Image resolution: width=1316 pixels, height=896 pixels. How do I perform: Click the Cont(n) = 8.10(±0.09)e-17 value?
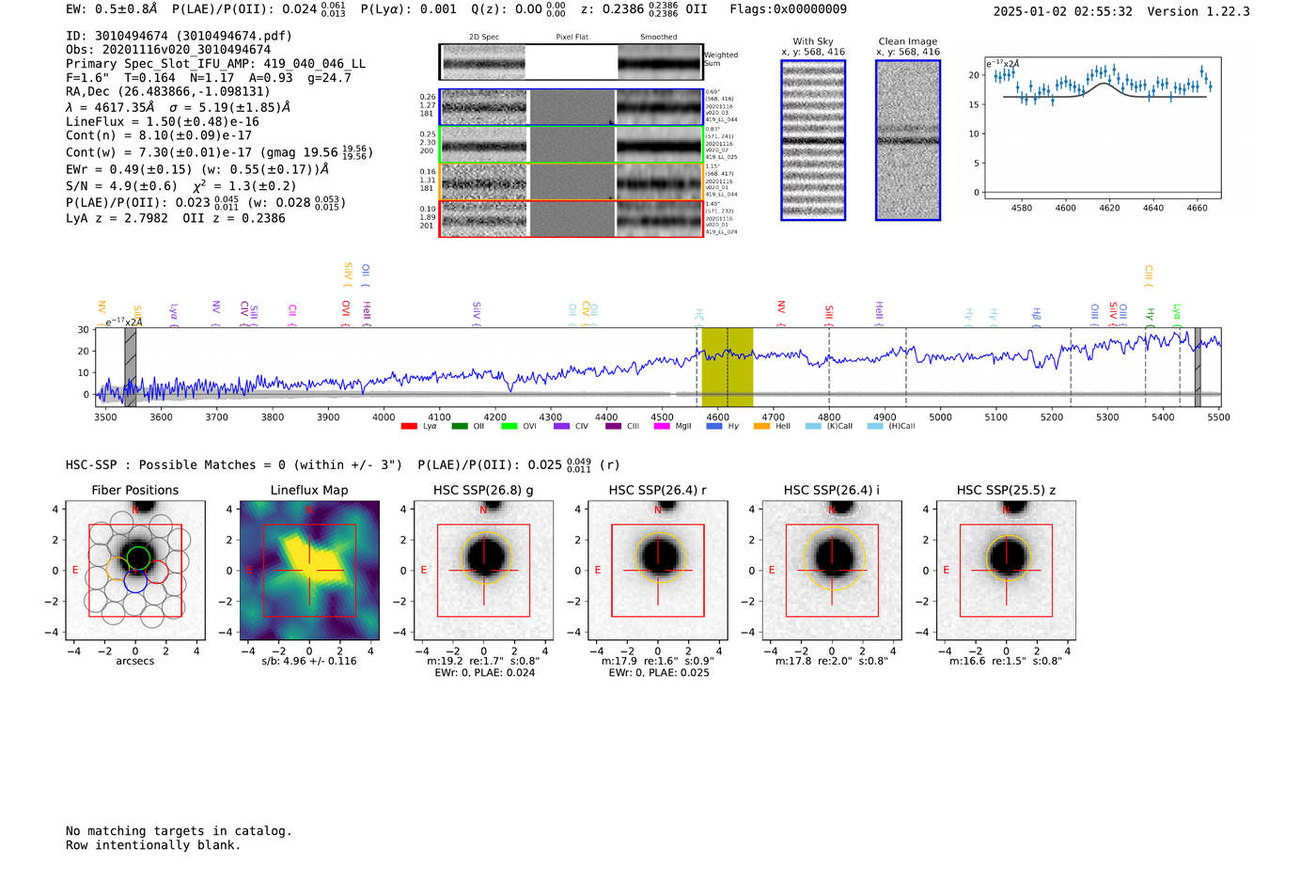pyautogui.click(x=159, y=135)
